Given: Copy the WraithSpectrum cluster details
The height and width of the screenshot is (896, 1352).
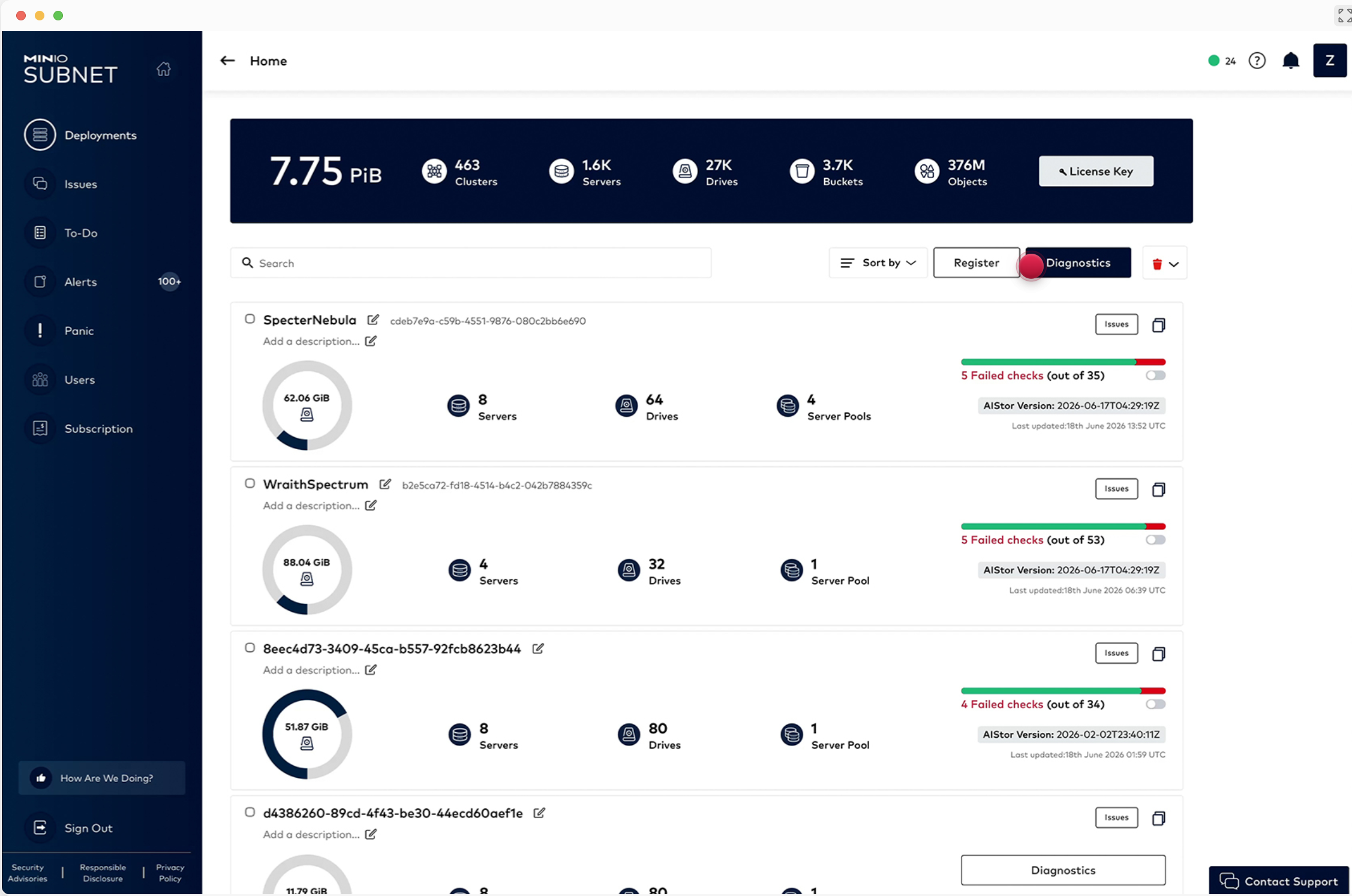Looking at the screenshot, I should [x=1158, y=489].
